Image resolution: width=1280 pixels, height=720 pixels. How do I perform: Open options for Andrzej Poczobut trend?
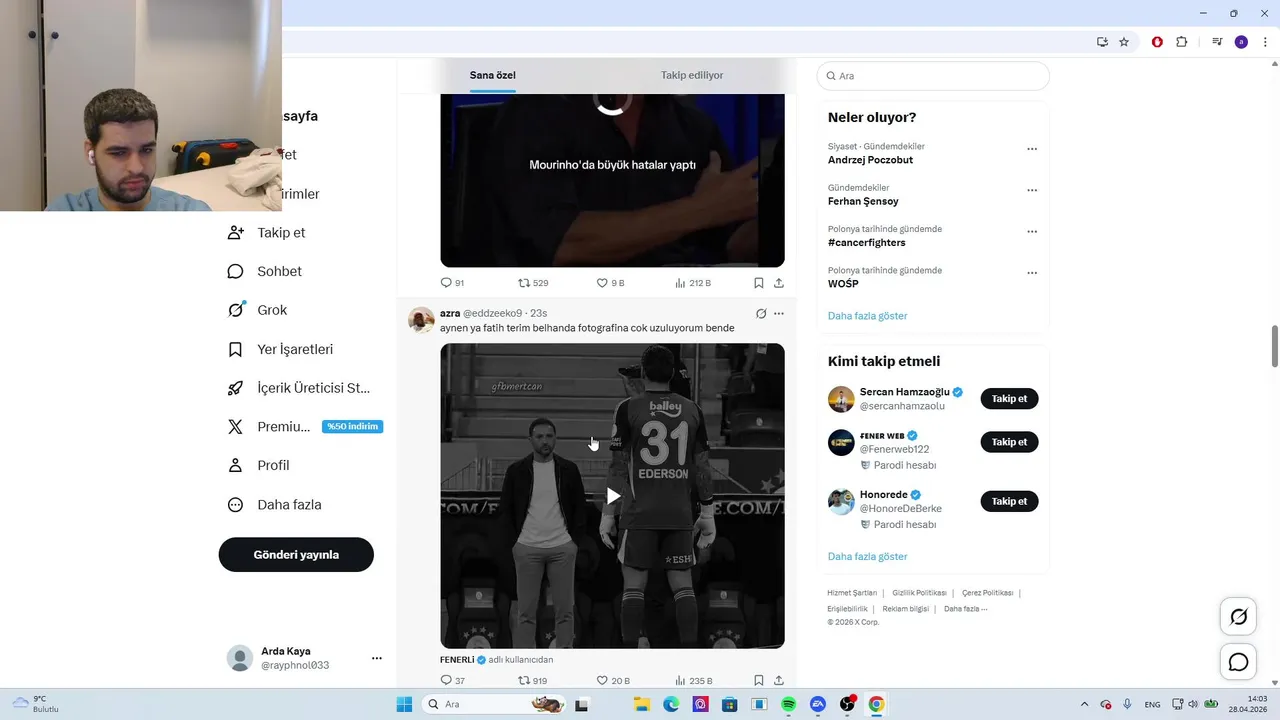point(1032,149)
